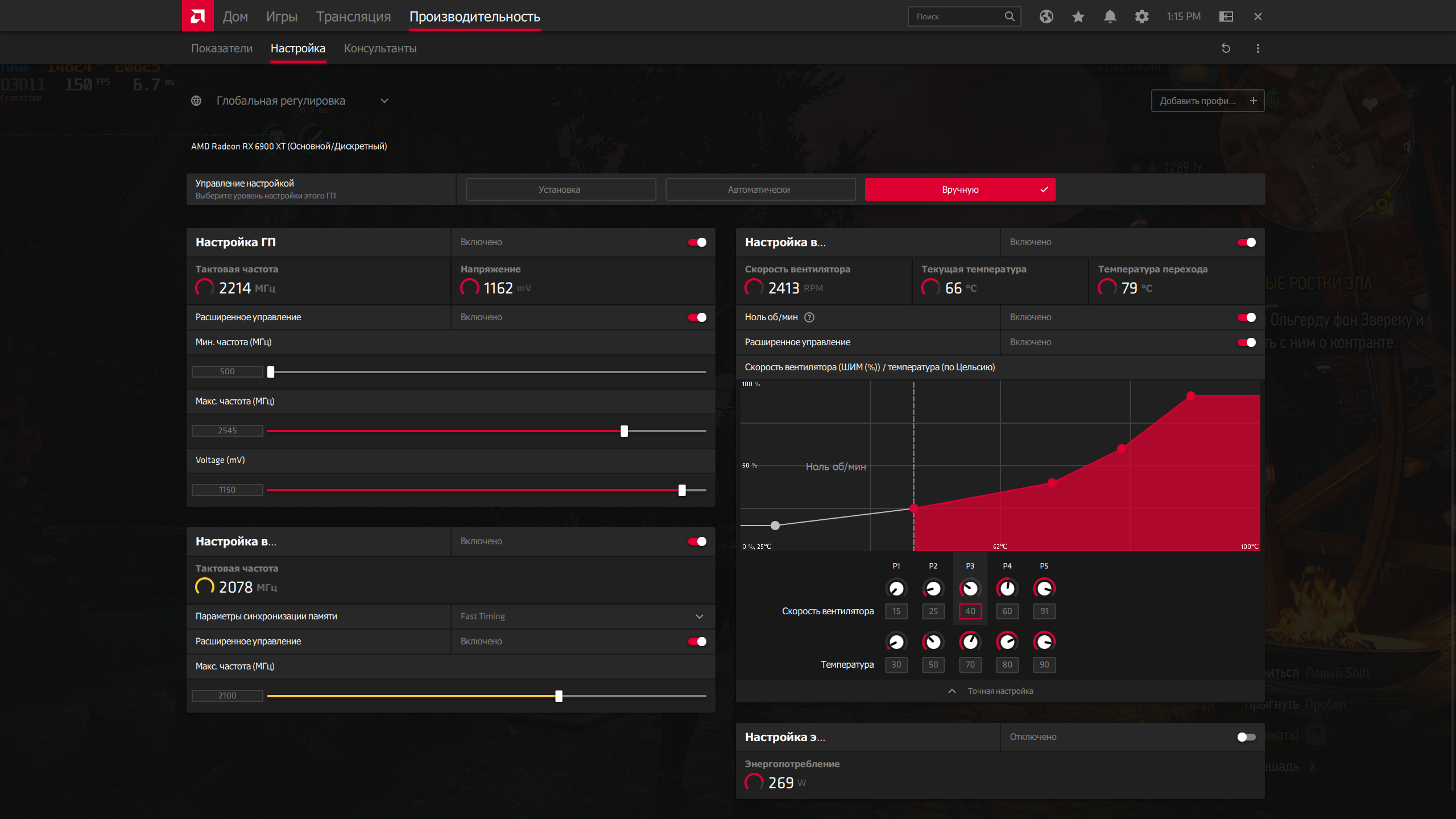The height and width of the screenshot is (819, 1456).
Task: Select the Автоматически tuning button
Action: 760,189
